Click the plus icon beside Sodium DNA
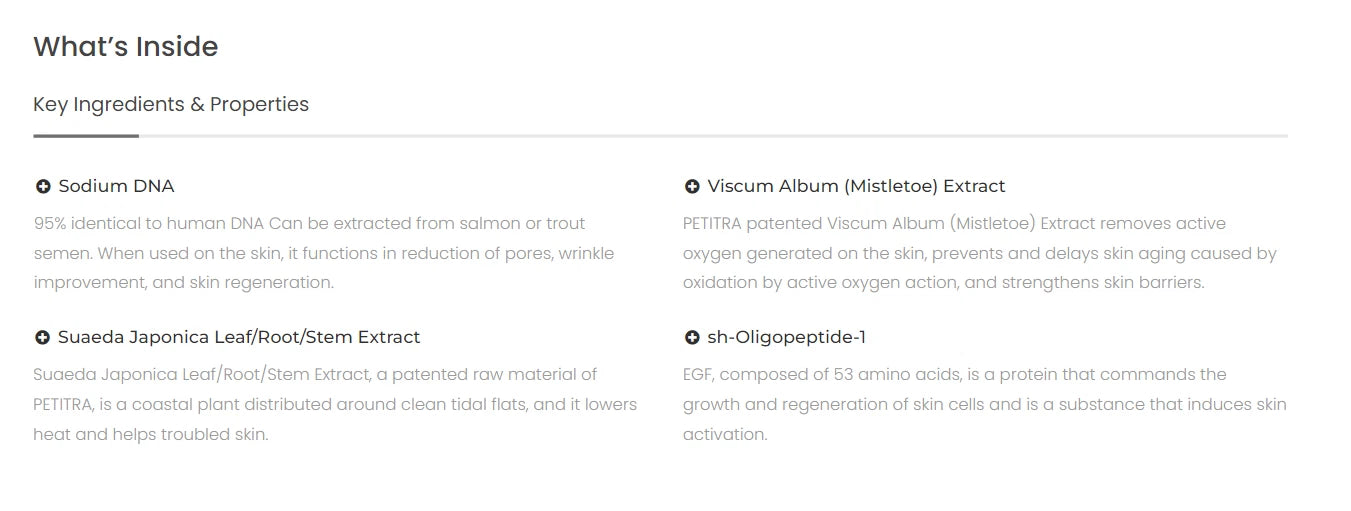 click(43, 187)
